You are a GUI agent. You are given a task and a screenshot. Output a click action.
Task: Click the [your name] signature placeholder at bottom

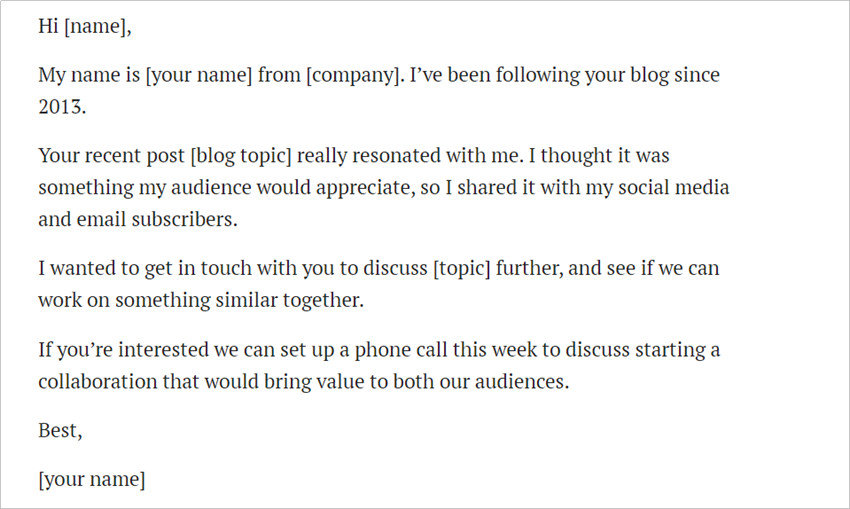tap(91, 479)
